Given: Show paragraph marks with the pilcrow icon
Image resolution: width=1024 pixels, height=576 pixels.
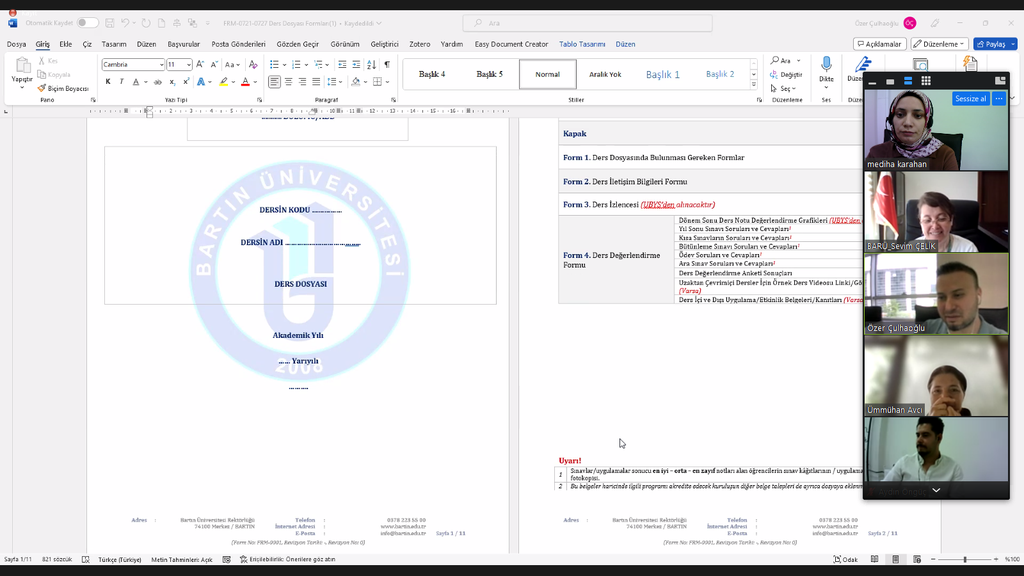Looking at the screenshot, I should (x=387, y=65).
